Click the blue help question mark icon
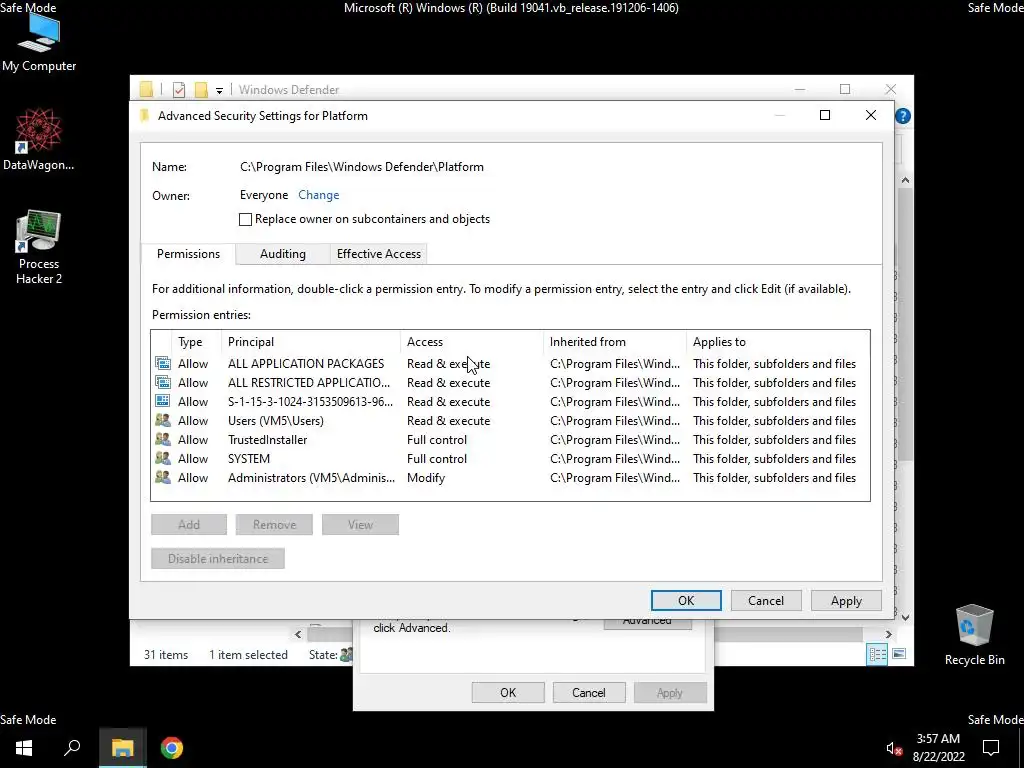1024x768 pixels. (x=903, y=116)
